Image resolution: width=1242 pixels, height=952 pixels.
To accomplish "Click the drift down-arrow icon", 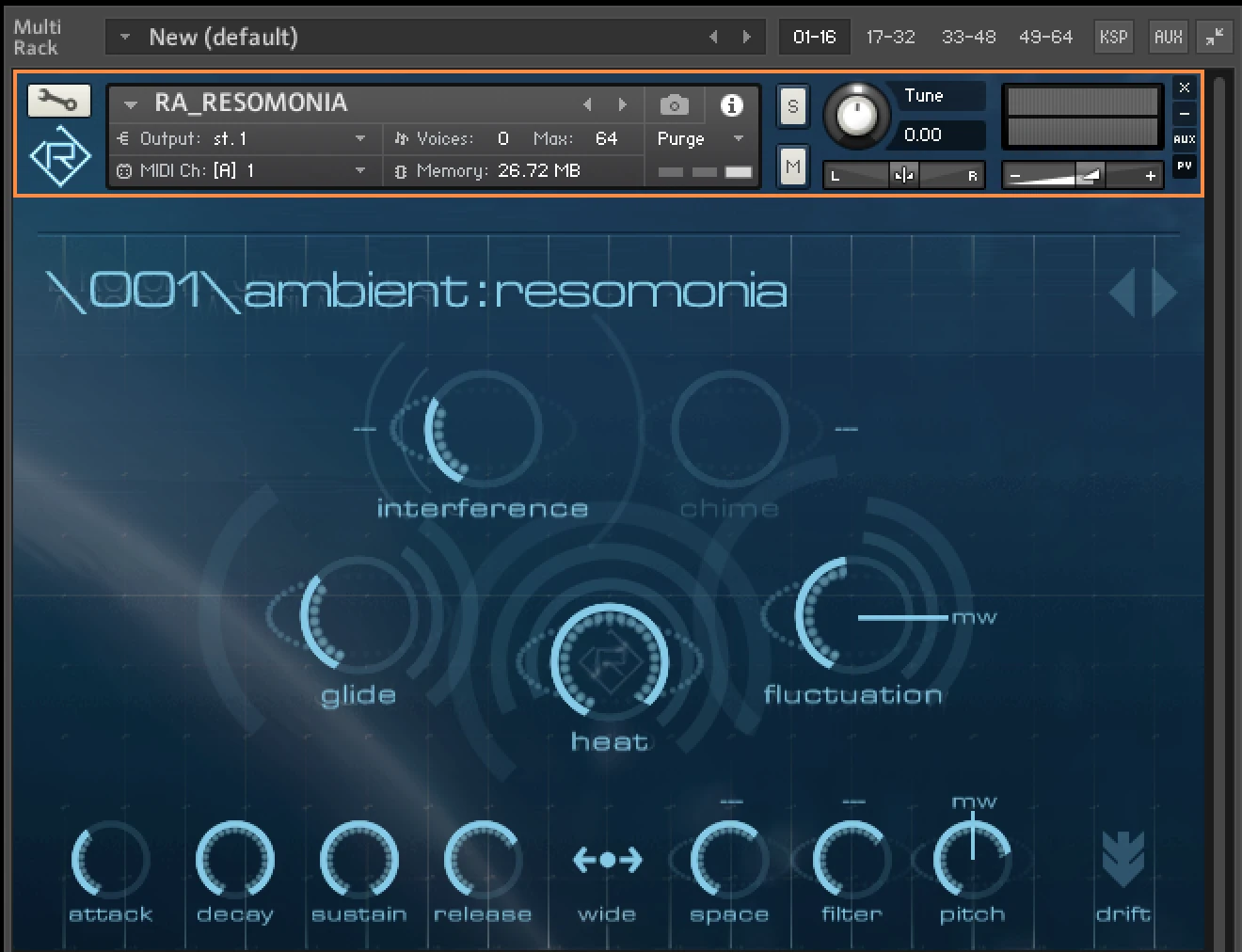I will pyautogui.click(x=1123, y=860).
